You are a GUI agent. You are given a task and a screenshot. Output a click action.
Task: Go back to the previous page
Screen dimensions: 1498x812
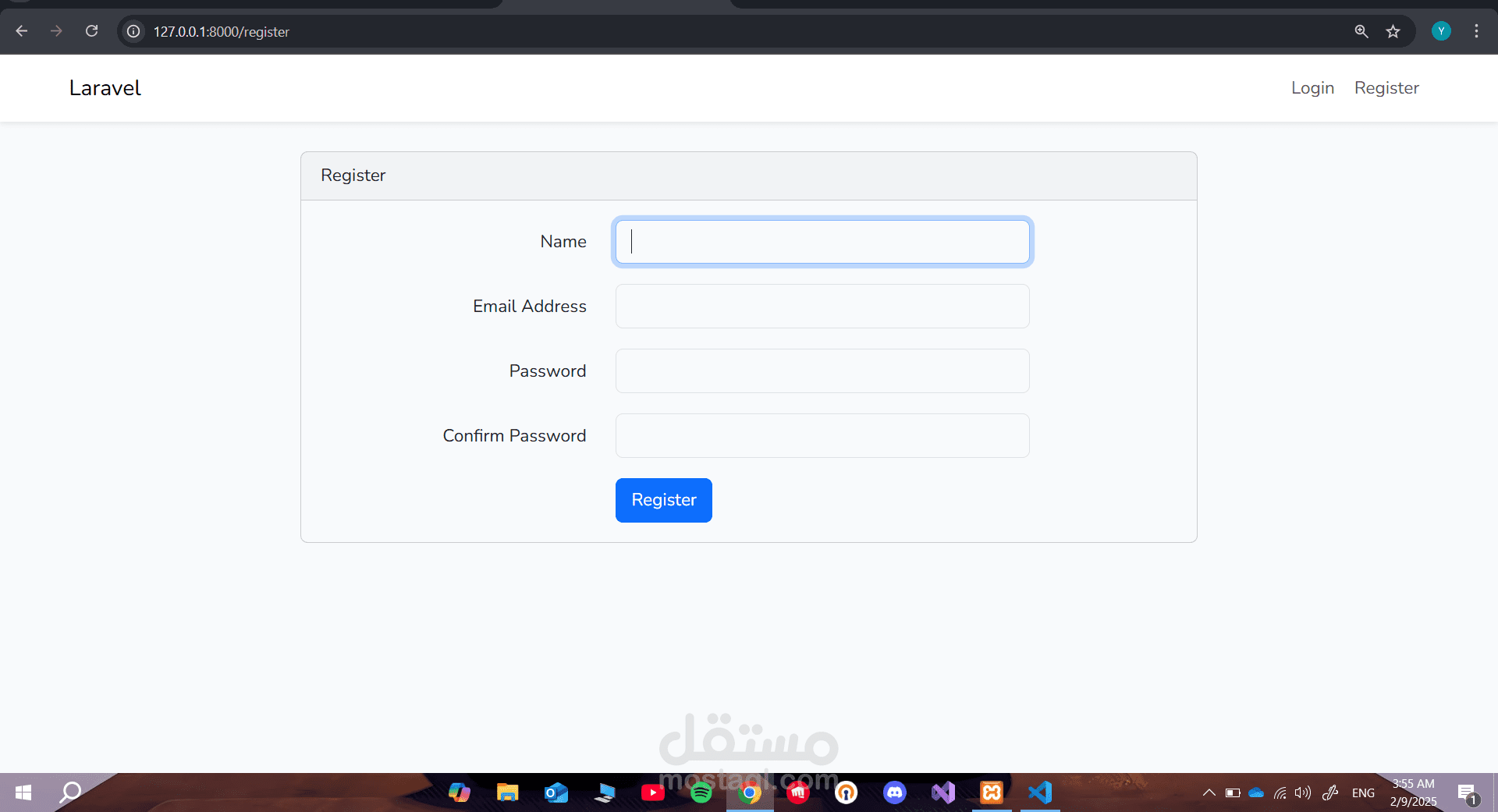point(22,31)
